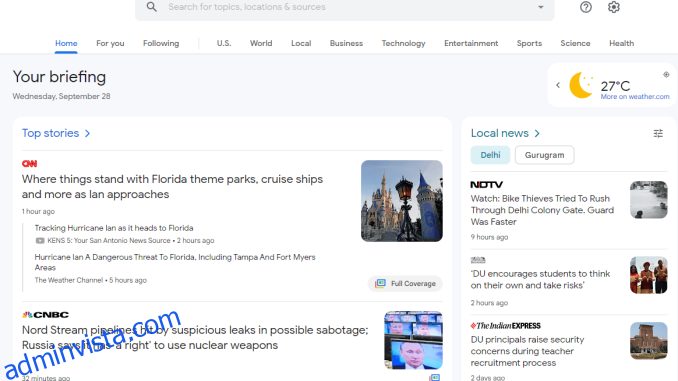Screen dimensions: 678x381
Task: Click the search magnifier icon
Action: point(151,7)
